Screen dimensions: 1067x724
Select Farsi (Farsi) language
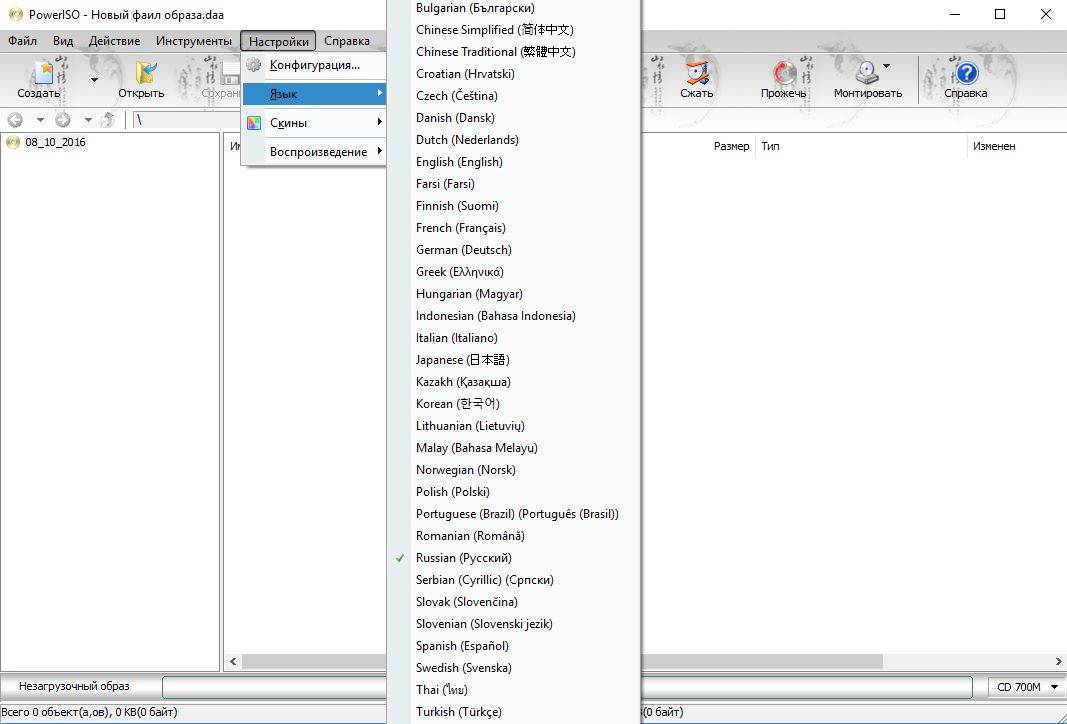point(514,184)
